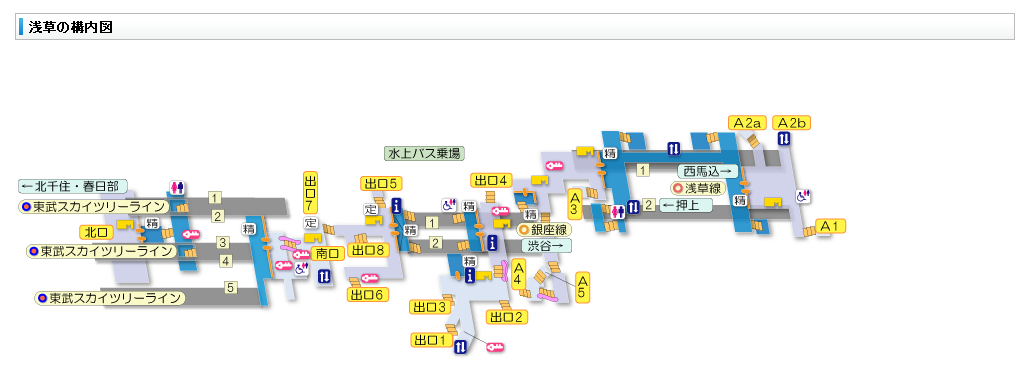1026x379 pixels.
Task: Select the elevator icon above Asakusa Line platform 1
Action: pyautogui.click(x=674, y=149)
